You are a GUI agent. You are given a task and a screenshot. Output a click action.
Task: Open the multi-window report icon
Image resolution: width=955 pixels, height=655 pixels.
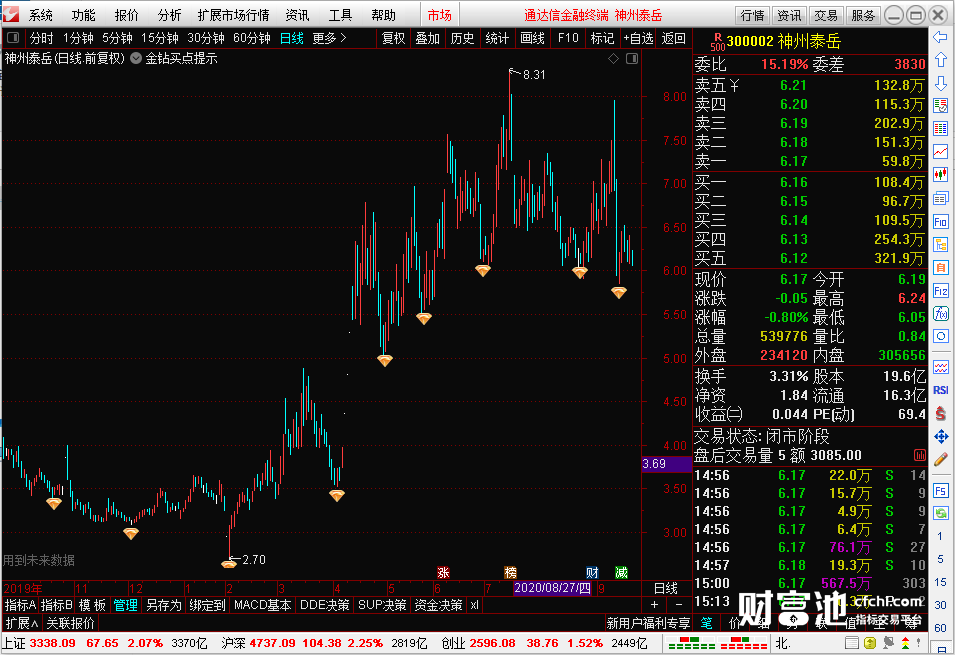coord(940,198)
